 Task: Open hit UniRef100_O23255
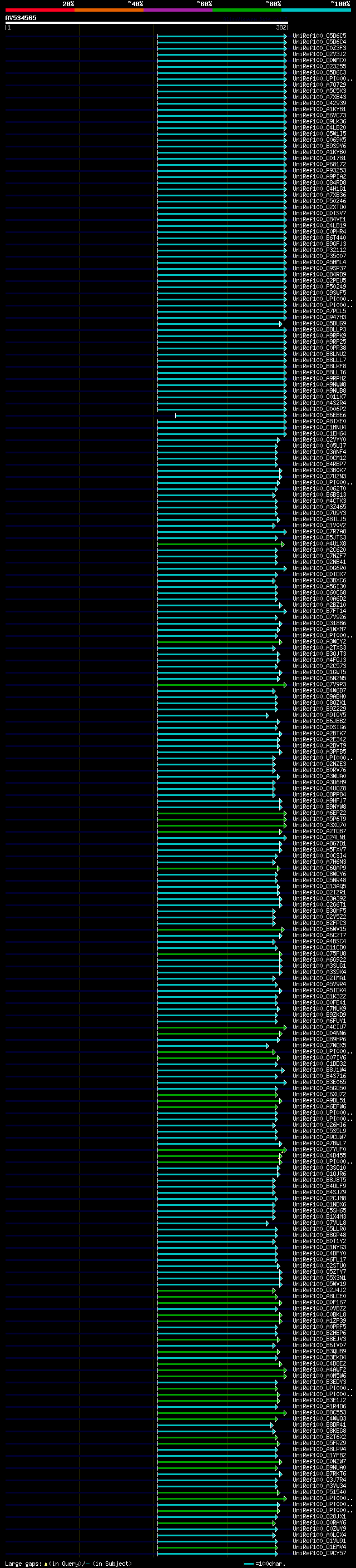click(x=319, y=66)
